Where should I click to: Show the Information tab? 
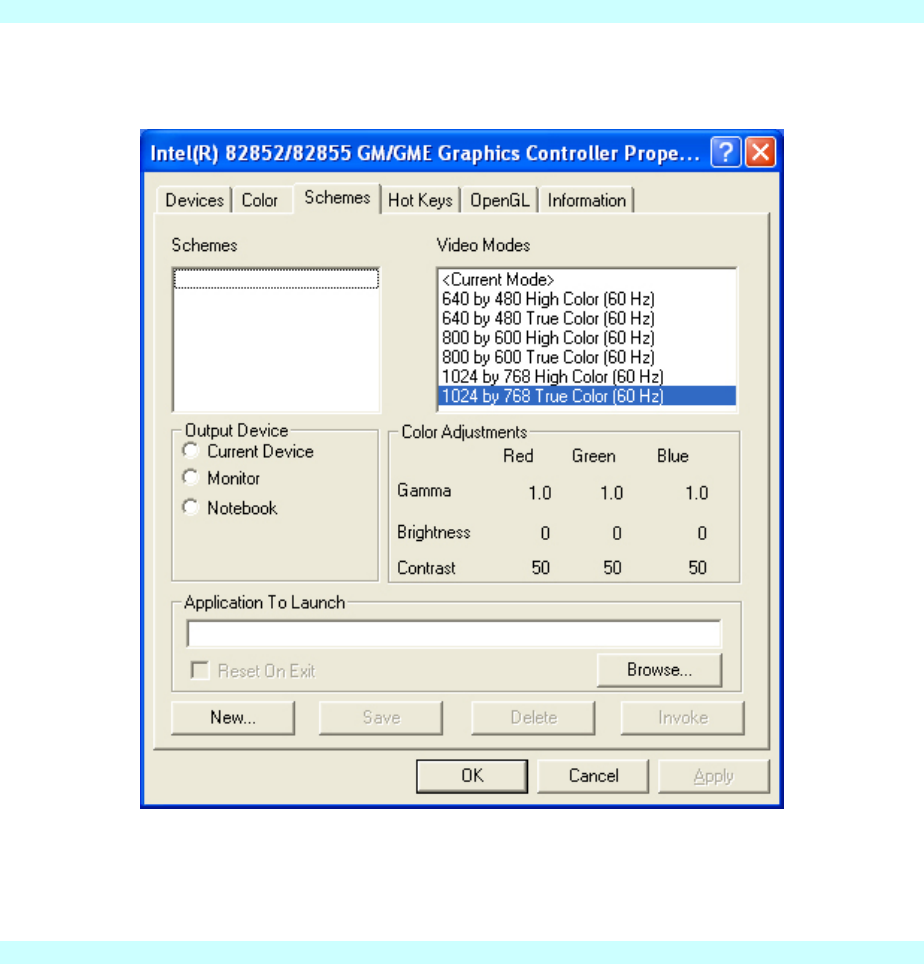(x=586, y=200)
